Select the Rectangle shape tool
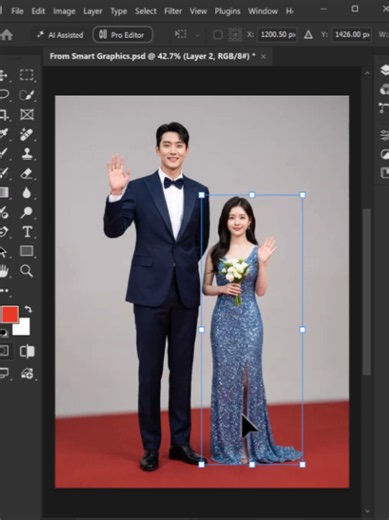 coord(27,251)
